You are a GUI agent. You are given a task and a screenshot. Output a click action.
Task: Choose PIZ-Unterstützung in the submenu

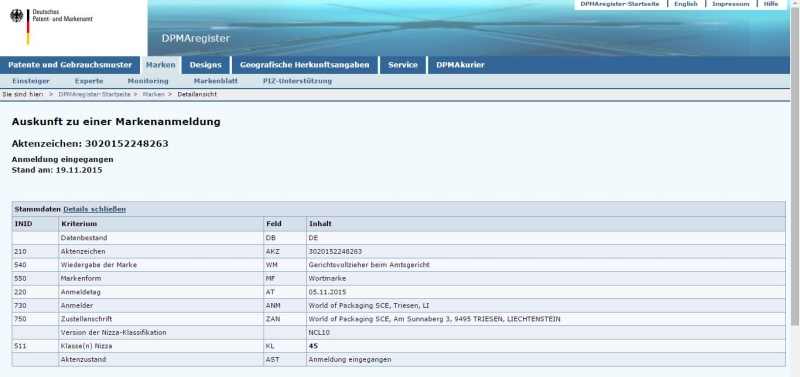(297, 81)
